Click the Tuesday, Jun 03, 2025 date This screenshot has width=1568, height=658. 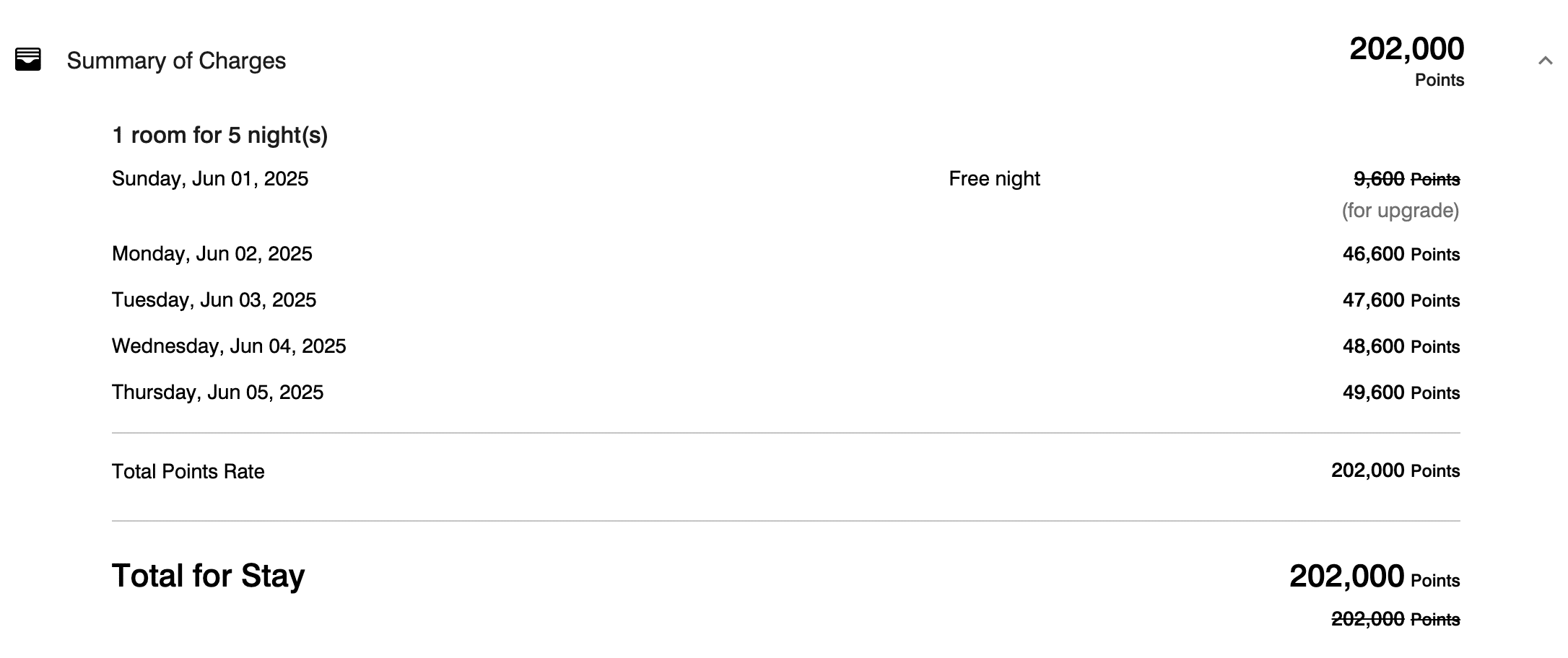214,300
